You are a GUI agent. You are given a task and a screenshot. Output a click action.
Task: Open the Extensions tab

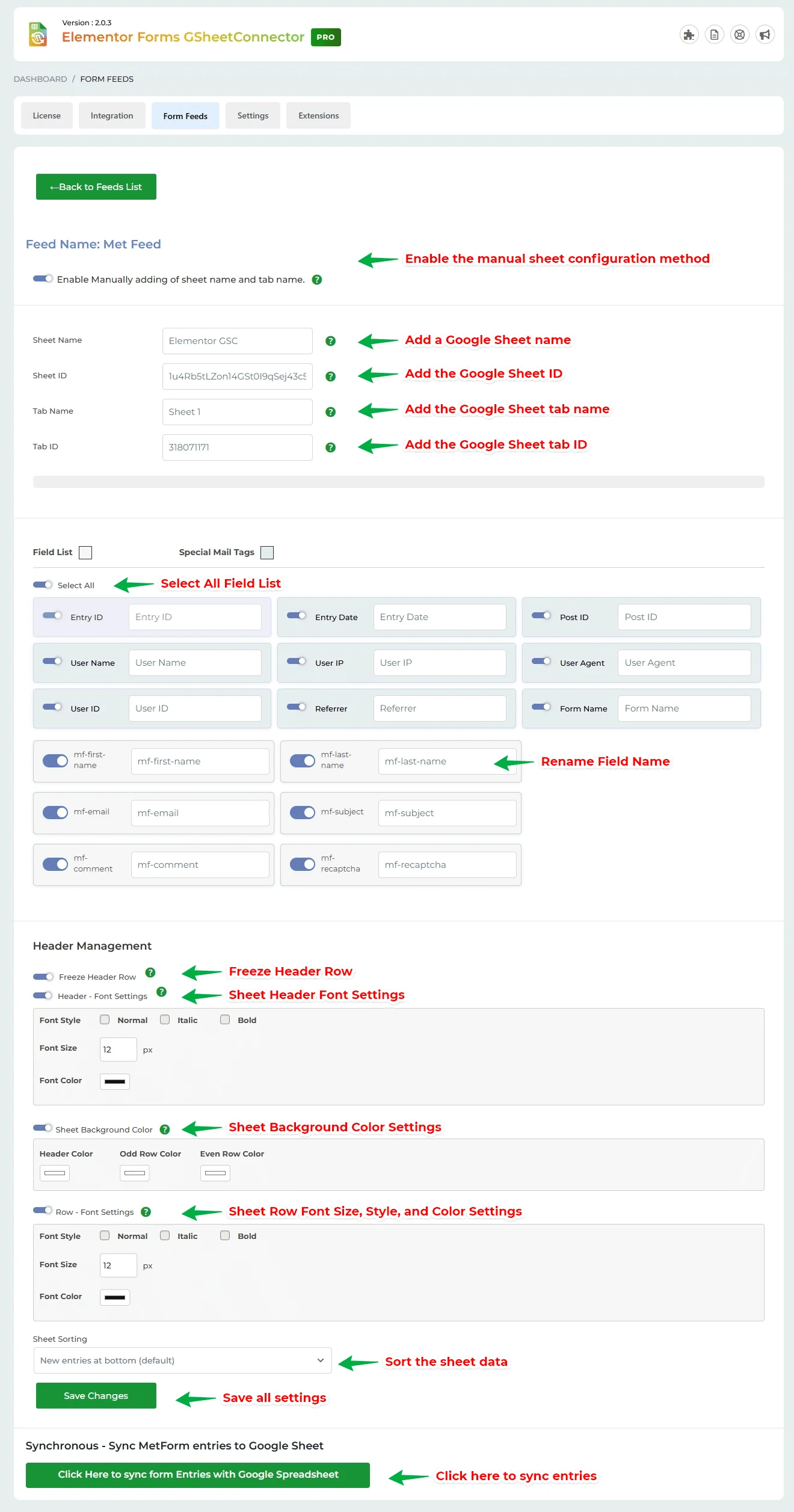coord(319,115)
